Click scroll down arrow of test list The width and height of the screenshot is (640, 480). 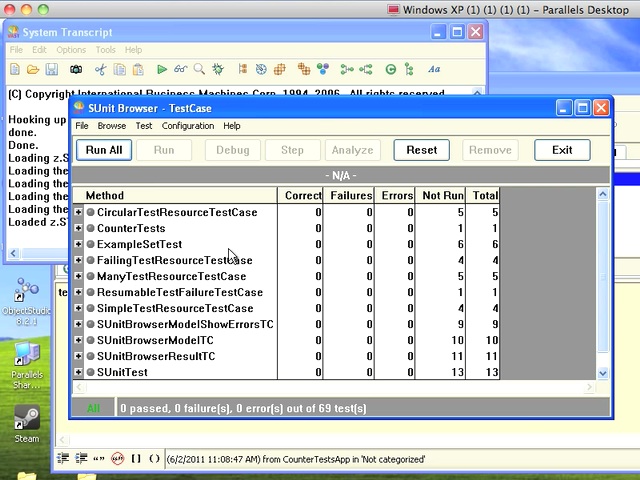pyautogui.click(x=603, y=373)
